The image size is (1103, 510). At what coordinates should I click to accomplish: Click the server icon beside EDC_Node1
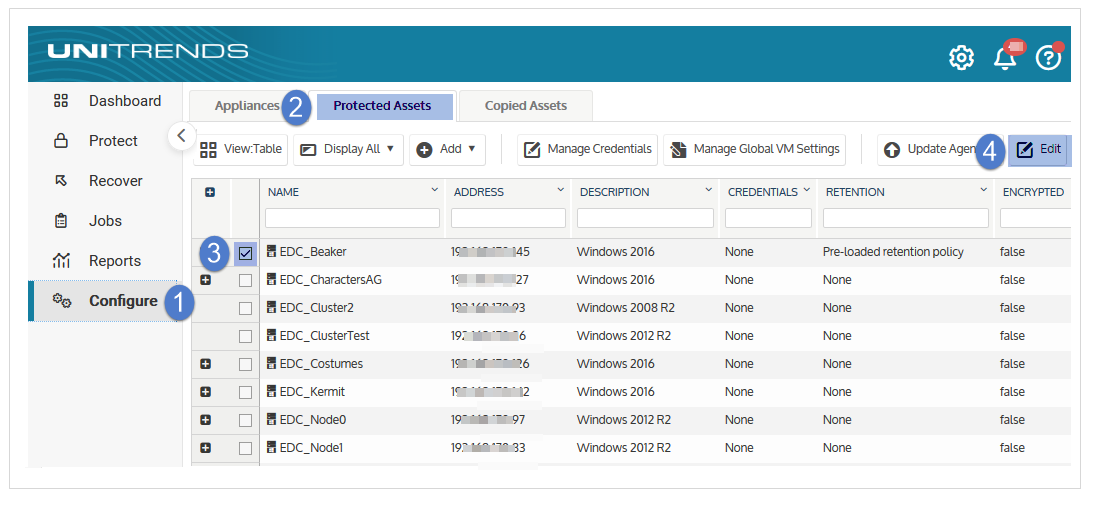272,447
